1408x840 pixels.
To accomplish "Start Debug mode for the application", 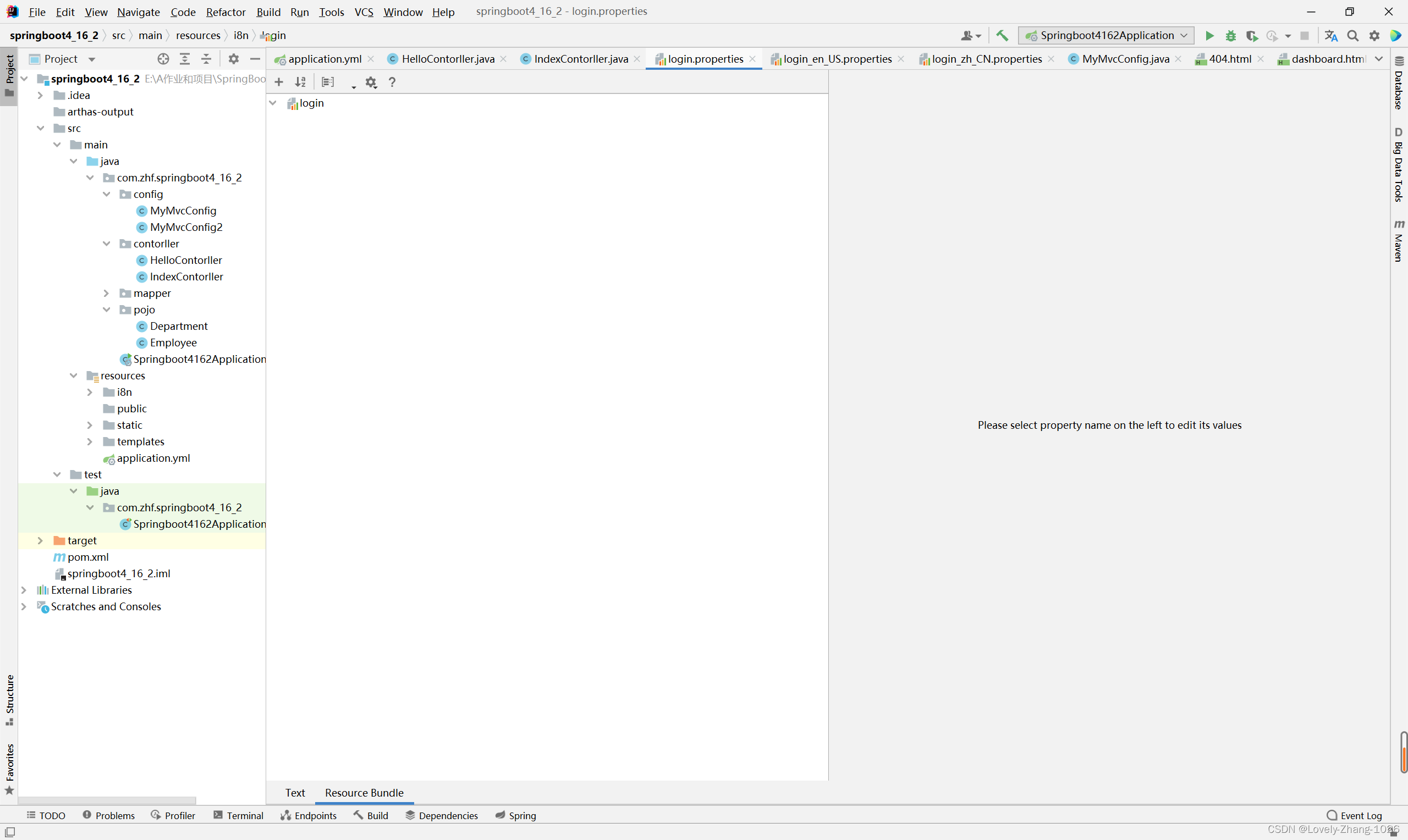I will pyautogui.click(x=1230, y=35).
